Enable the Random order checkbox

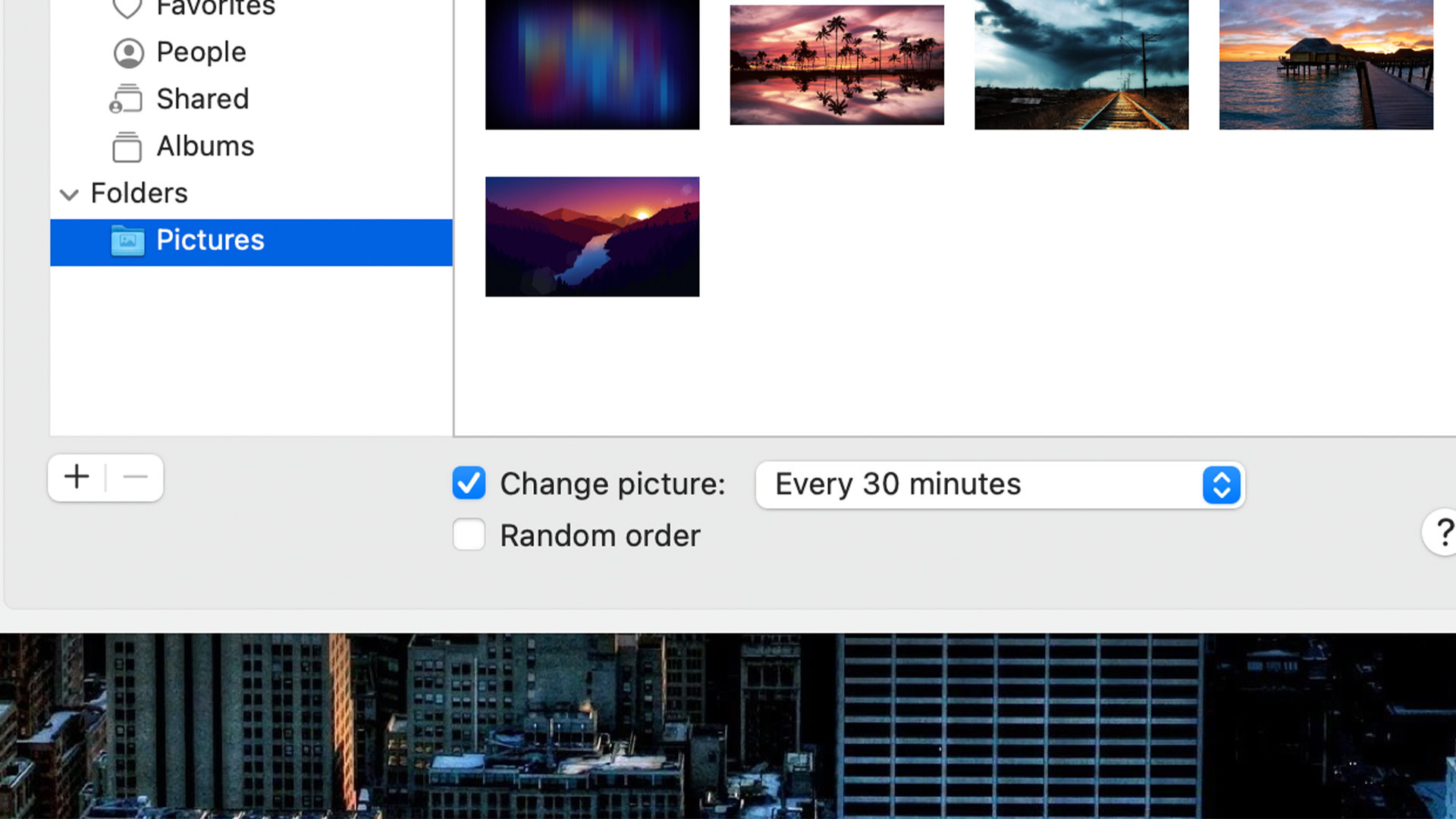tap(469, 535)
